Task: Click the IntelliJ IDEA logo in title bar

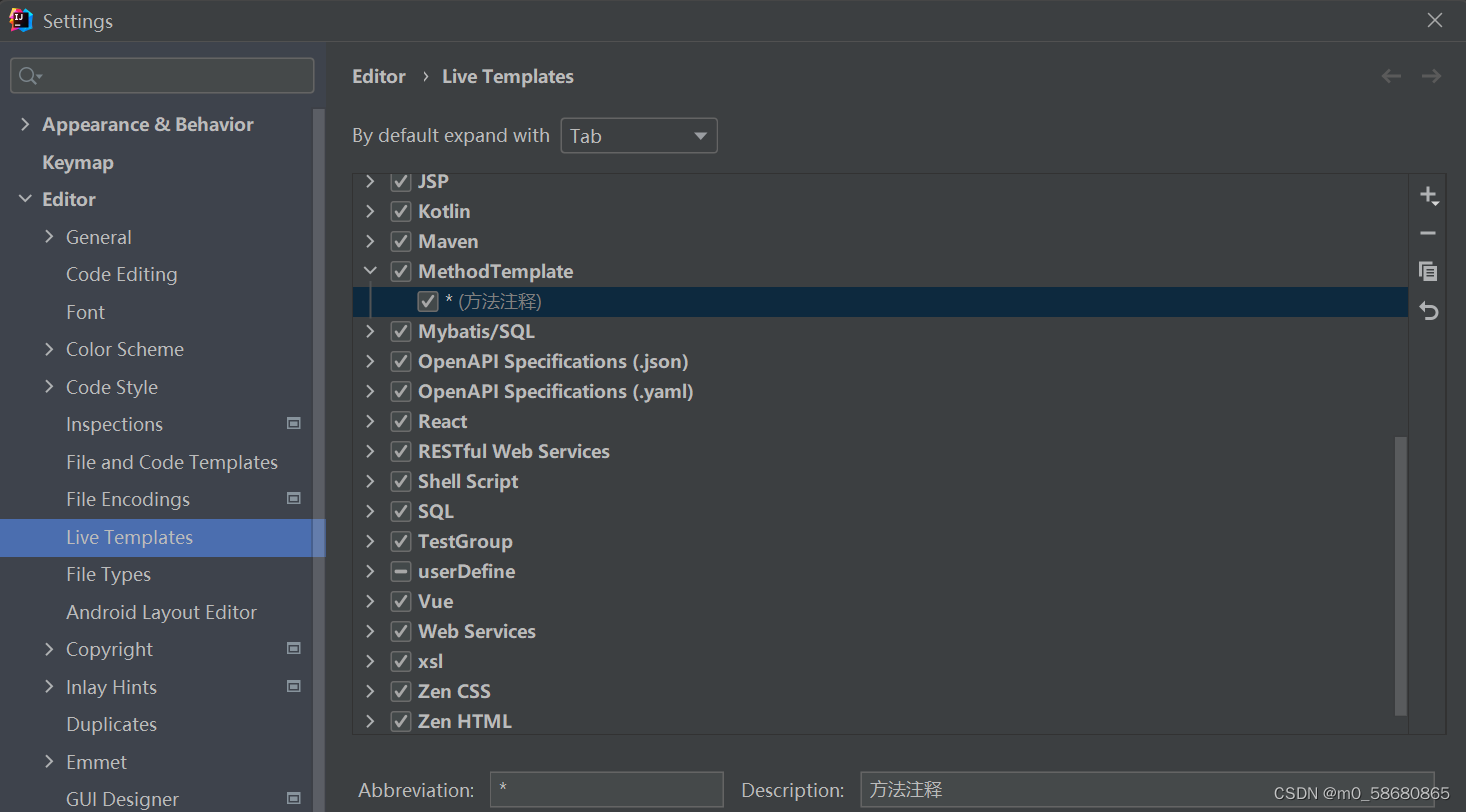Action: click(21, 20)
